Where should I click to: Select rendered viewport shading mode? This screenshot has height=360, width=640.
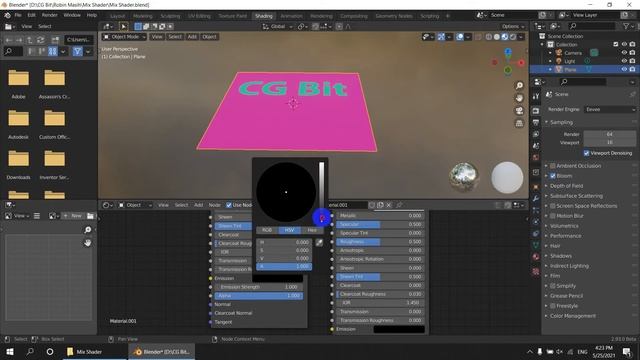click(x=513, y=37)
